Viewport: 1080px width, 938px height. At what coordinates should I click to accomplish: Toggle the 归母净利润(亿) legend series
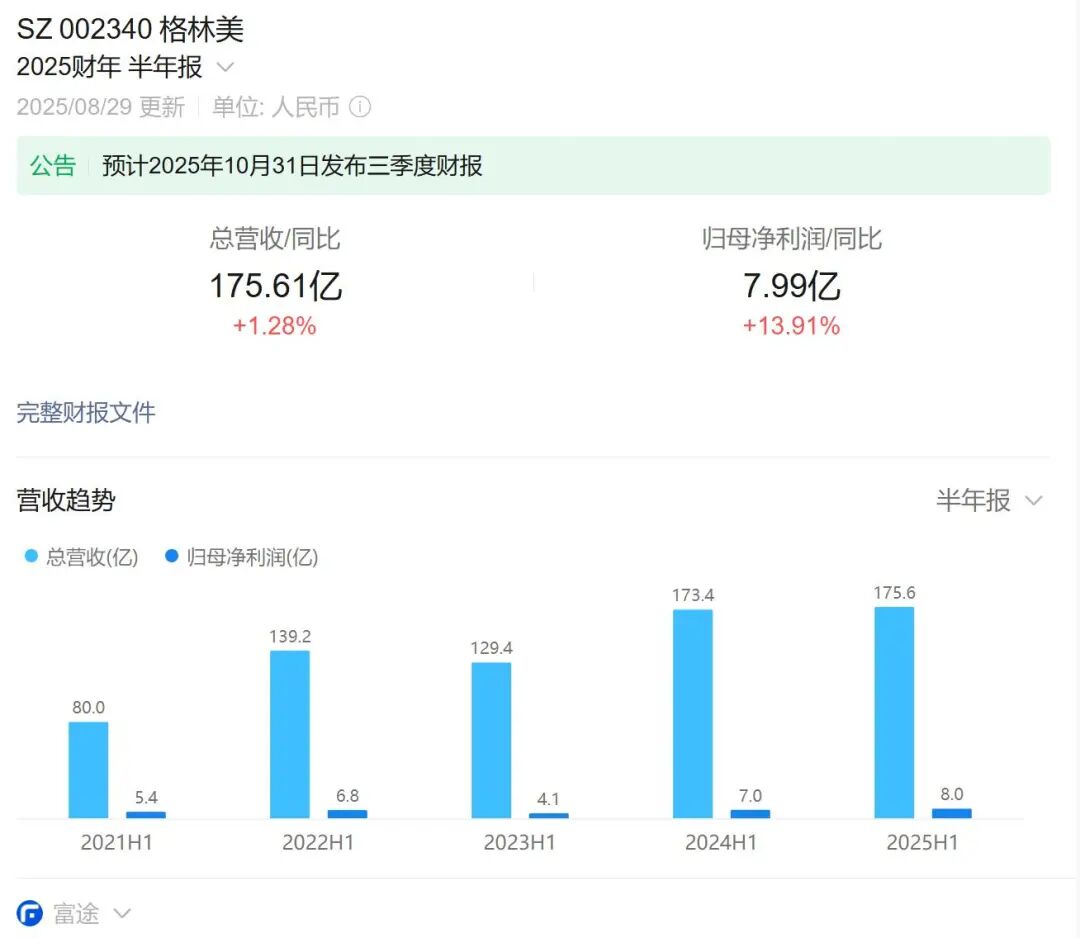[x=241, y=557]
